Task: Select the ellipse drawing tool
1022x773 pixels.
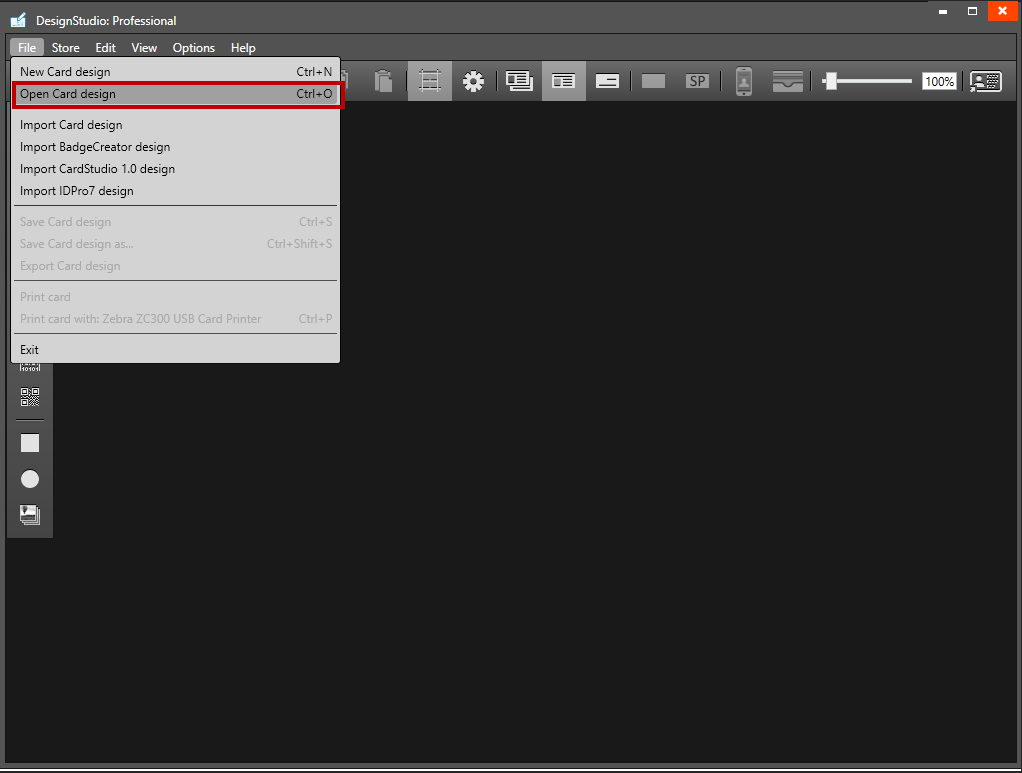Action: (30, 479)
